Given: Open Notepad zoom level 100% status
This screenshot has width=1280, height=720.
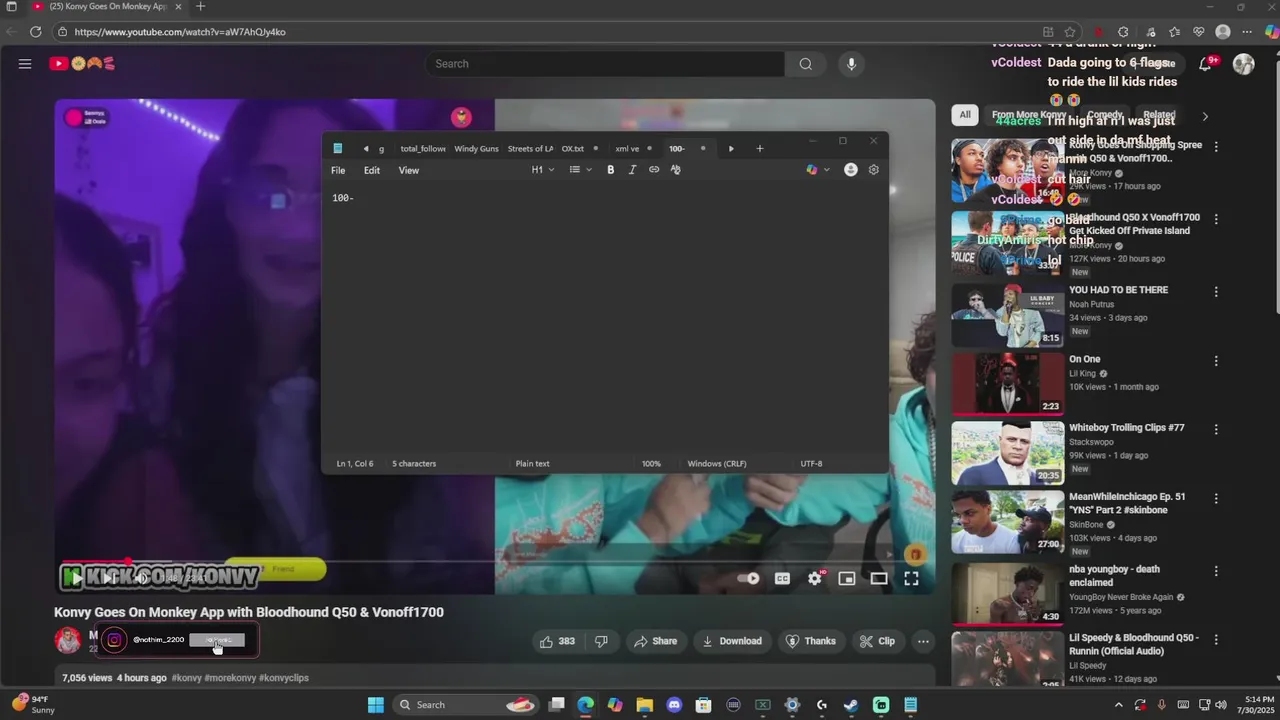Looking at the screenshot, I should point(651,464).
